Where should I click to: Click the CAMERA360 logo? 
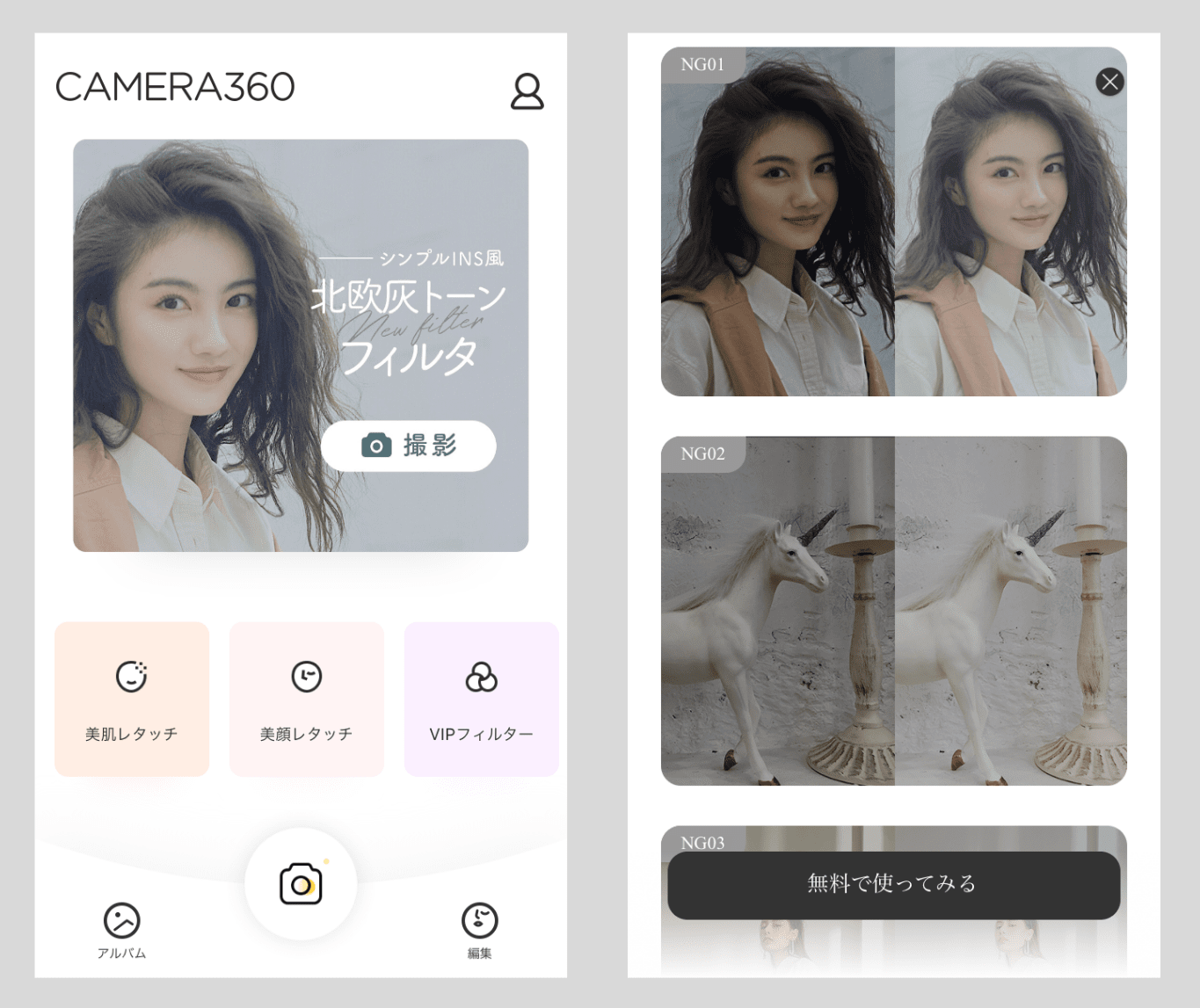pos(175,86)
